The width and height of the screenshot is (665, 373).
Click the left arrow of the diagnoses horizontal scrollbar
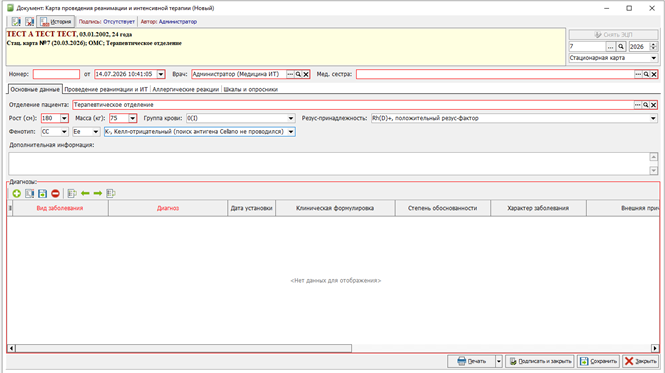(x=11, y=348)
